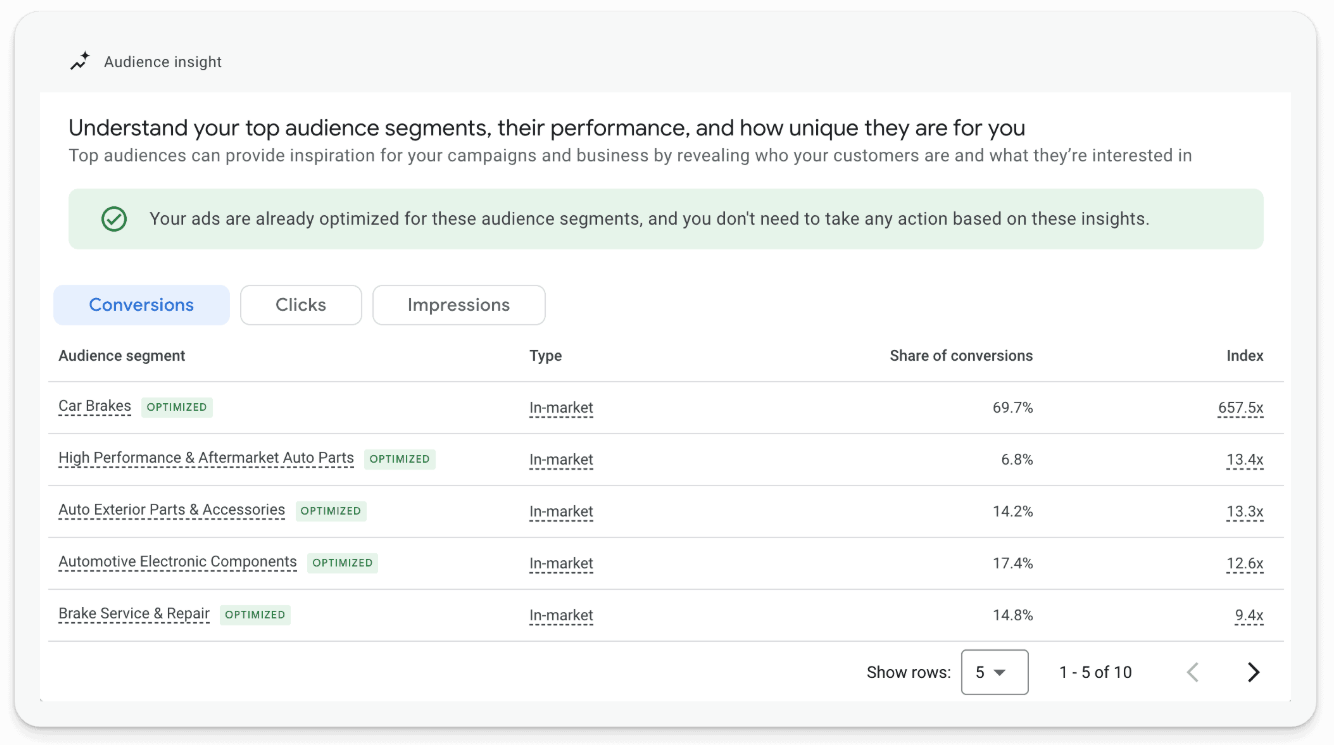
Task: Switch to the Impressions tab
Action: tap(459, 305)
